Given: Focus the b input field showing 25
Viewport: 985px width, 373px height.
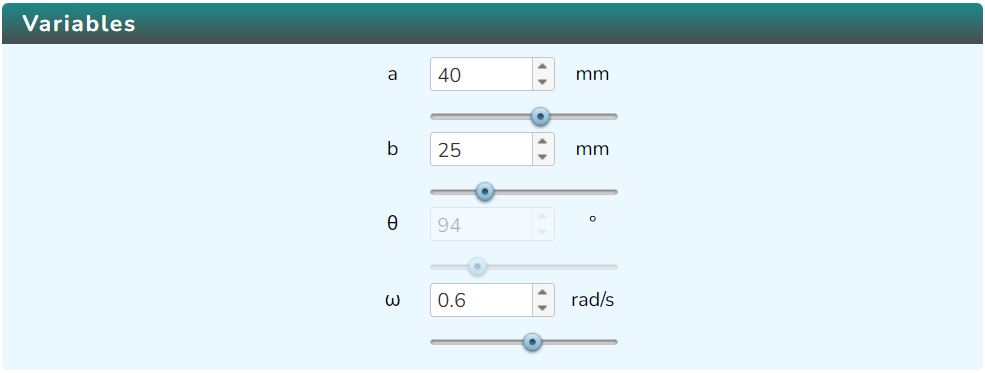Looking at the screenshot, I should coord(482,149).
